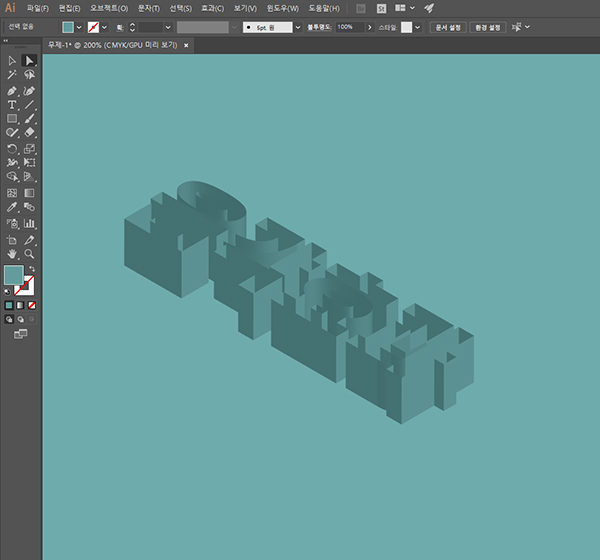Screen dimensions: 600x560
Task: Open the 스타일 graphic style dropdown
Action: click(417, 27)
